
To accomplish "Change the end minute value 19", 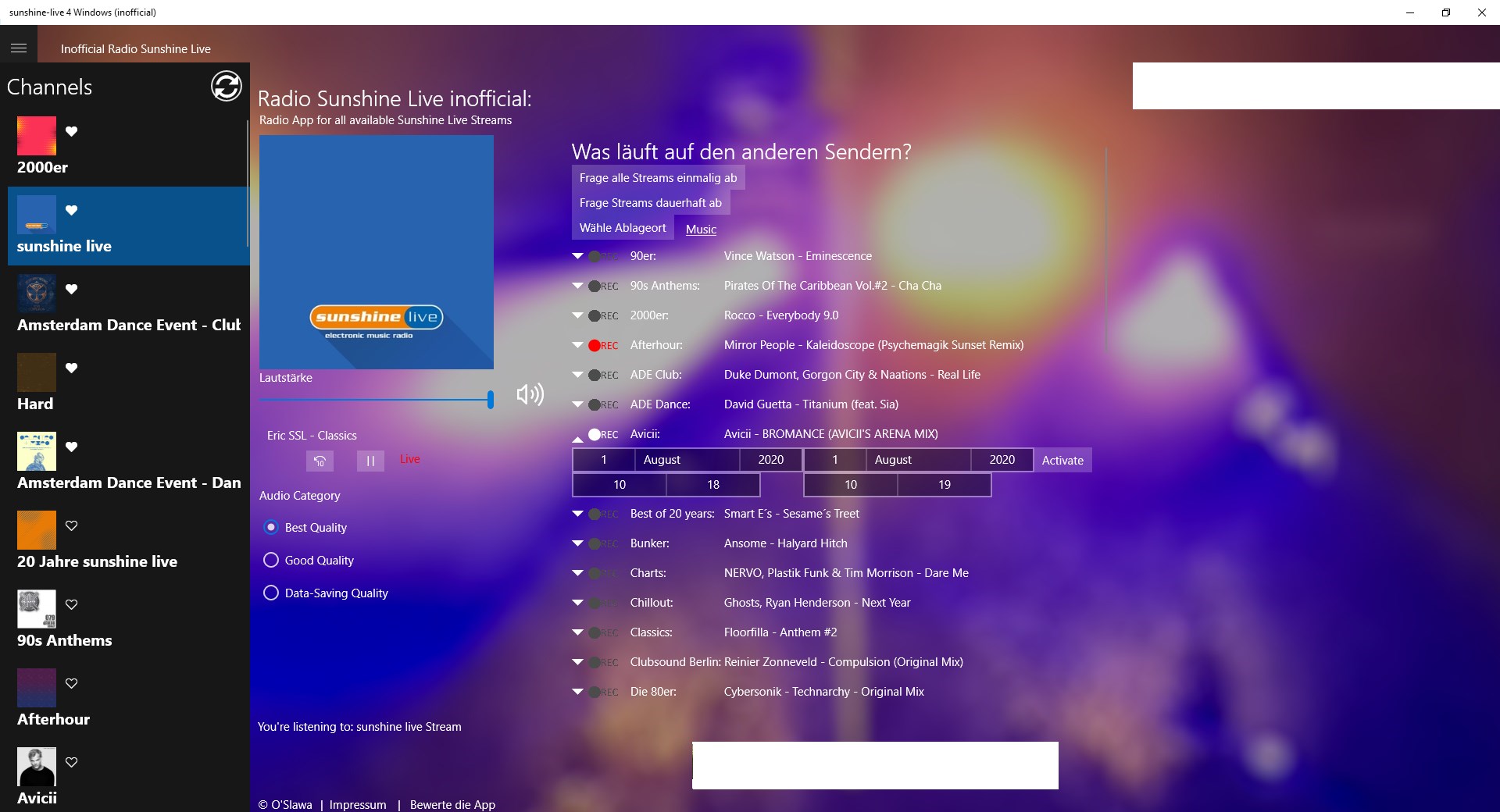I will pos(945,485).
